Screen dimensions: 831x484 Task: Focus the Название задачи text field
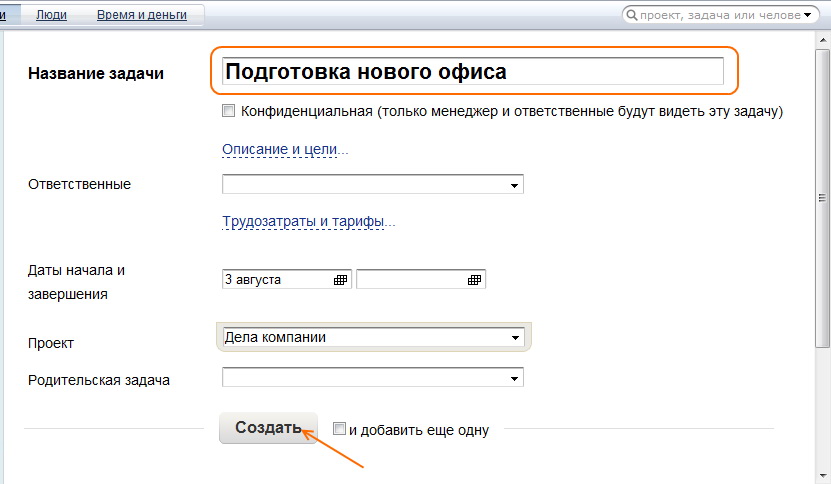472,72
